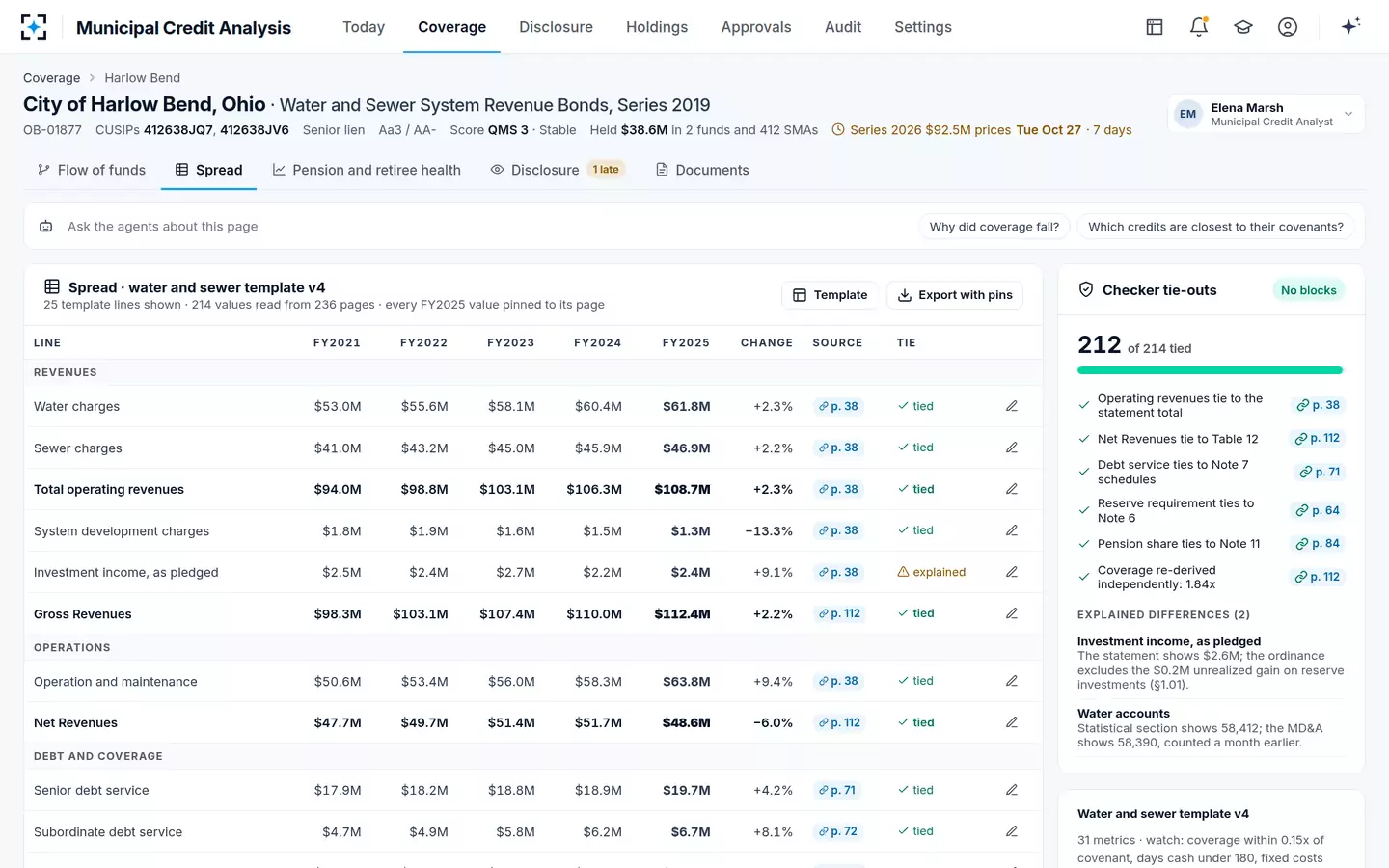This screenshot has height=868, width=1389.
Task: Click FY2025 Net Revenues value $48.6M
Action: [x=686, y=722]
